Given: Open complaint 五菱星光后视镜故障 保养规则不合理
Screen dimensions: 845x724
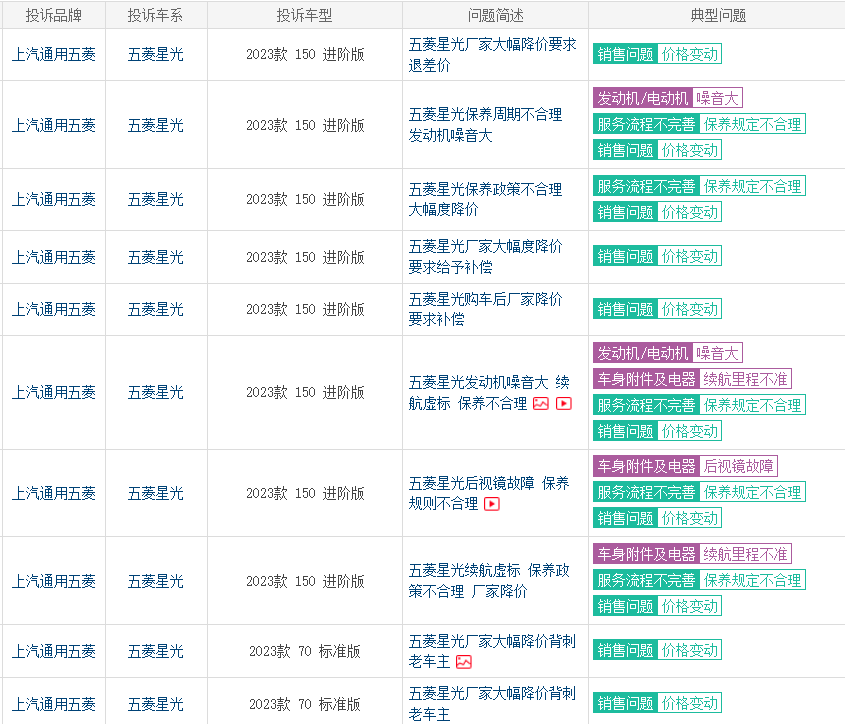Looking at the screenshot, I should [489, 493].
